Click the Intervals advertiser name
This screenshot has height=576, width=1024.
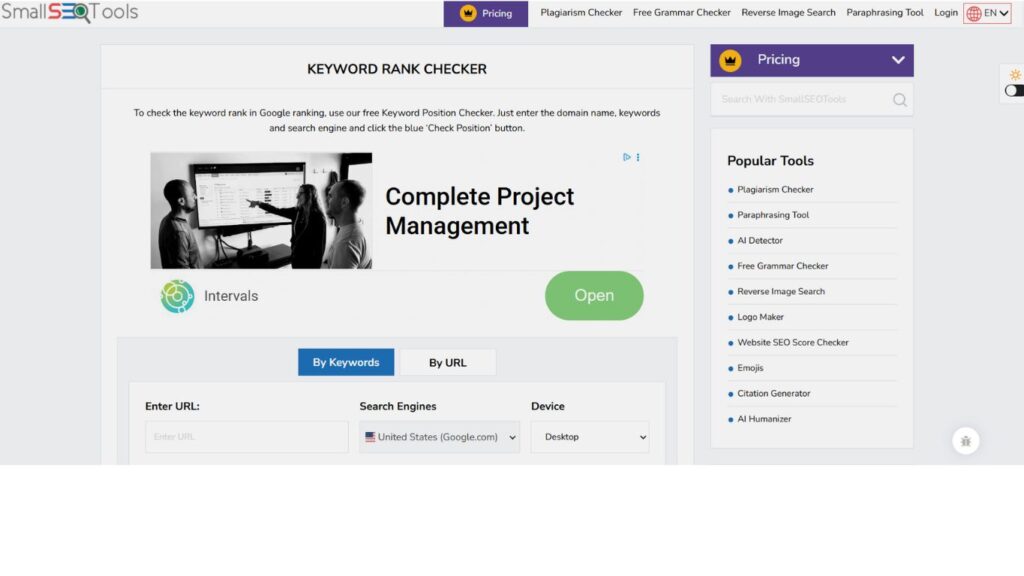tap(231, 296)
